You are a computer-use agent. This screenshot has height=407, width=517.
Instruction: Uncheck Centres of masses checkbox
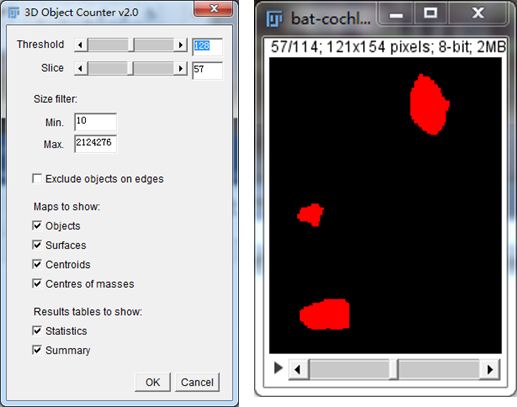tap(37, 284)
